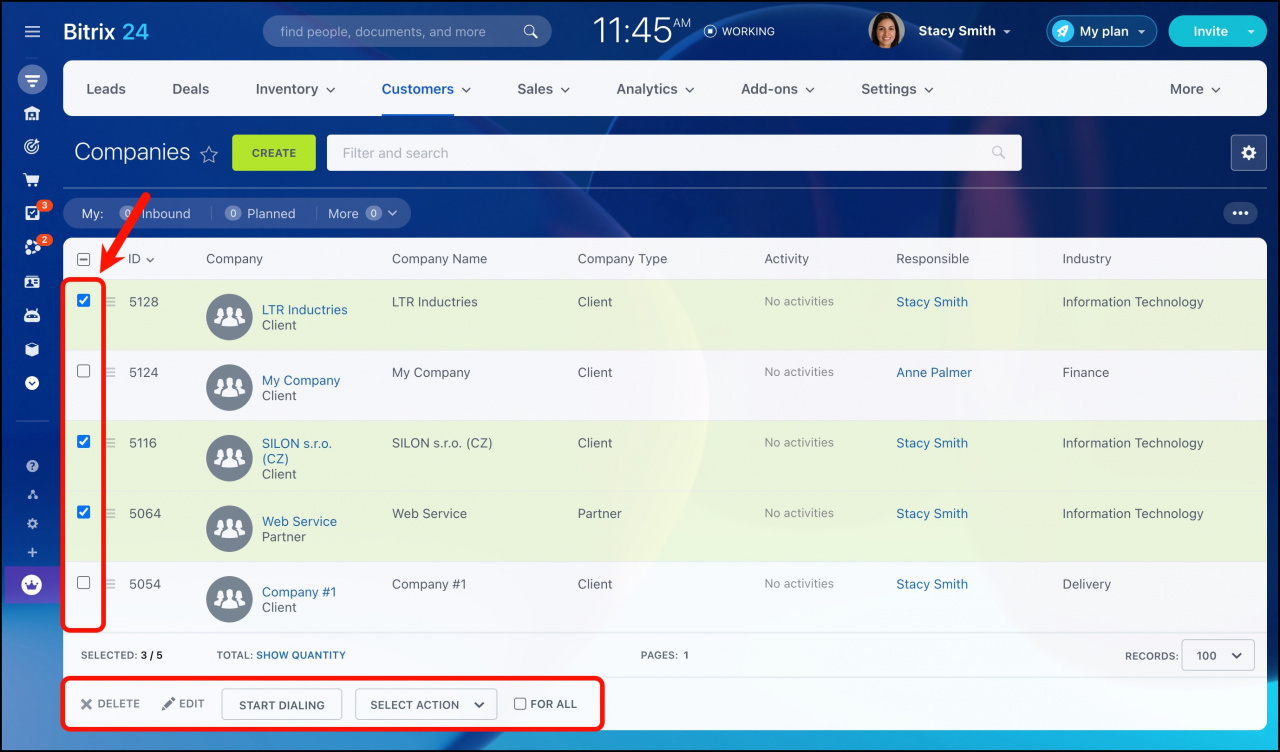The height and width of the screenshot is (752, 1280).
Task: Click Start Dialing button
Action: pyautogui.click(x=281, y=704)
